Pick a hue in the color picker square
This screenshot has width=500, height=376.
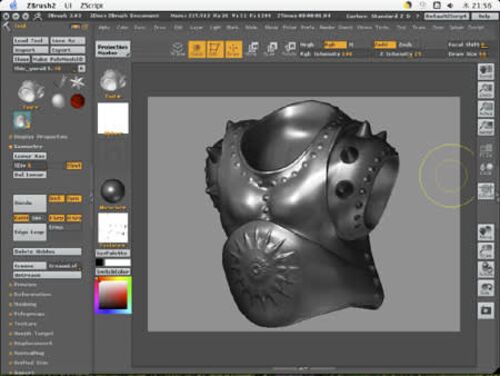(x=113, y=295)
